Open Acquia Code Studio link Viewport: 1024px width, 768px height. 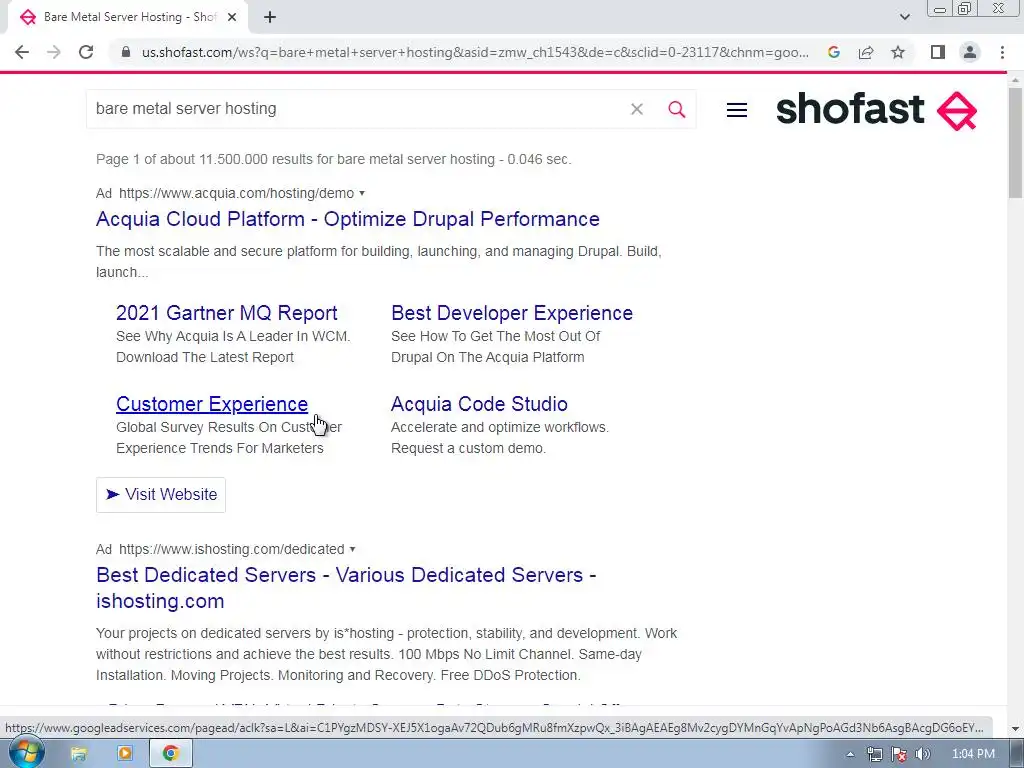pos(479,404)
